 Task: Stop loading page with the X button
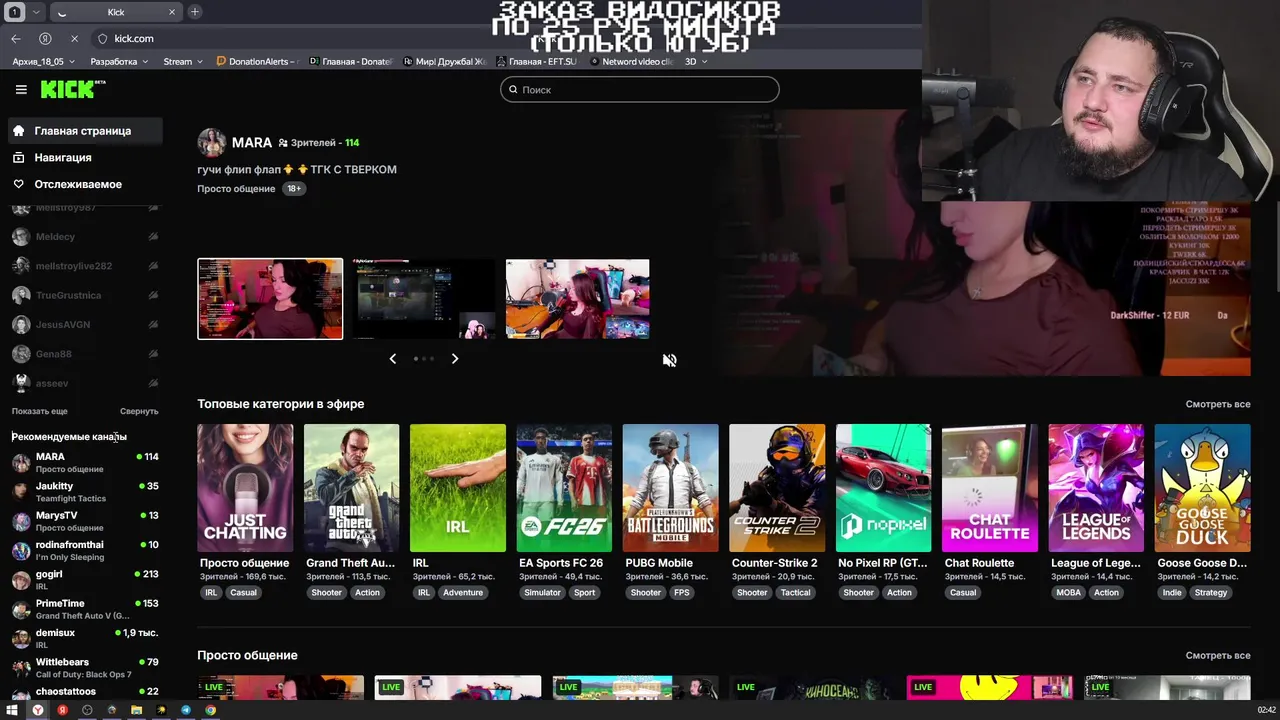click(x=74, y=38)
